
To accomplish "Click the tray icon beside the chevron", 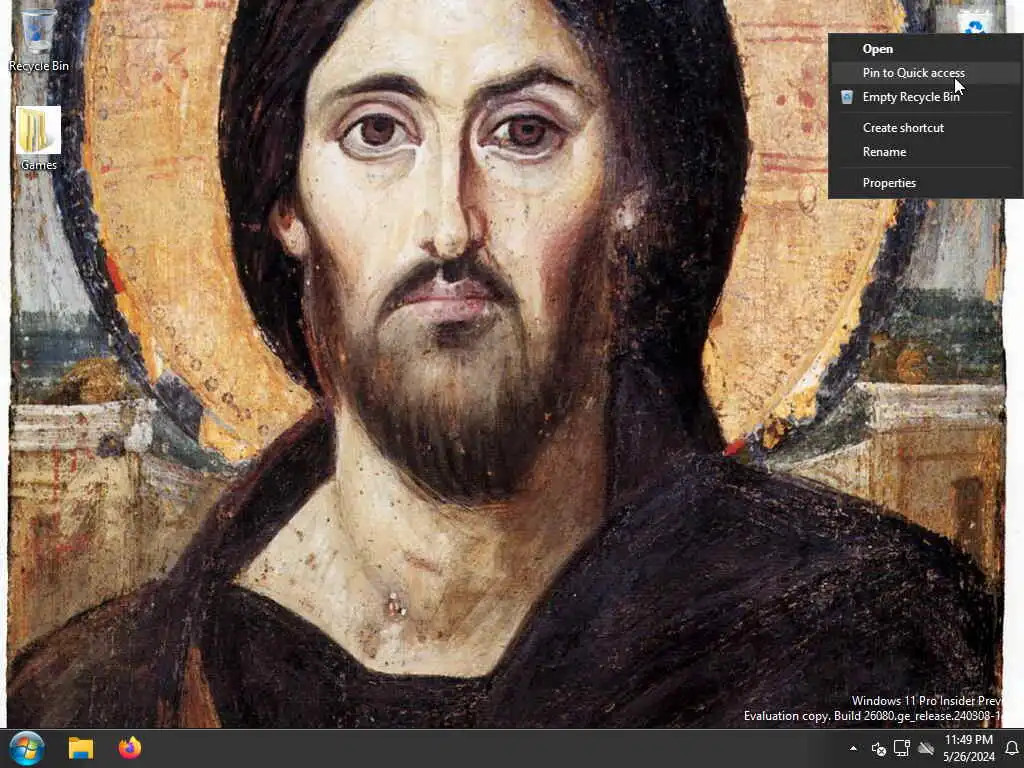I will click(x=878, y=748).
